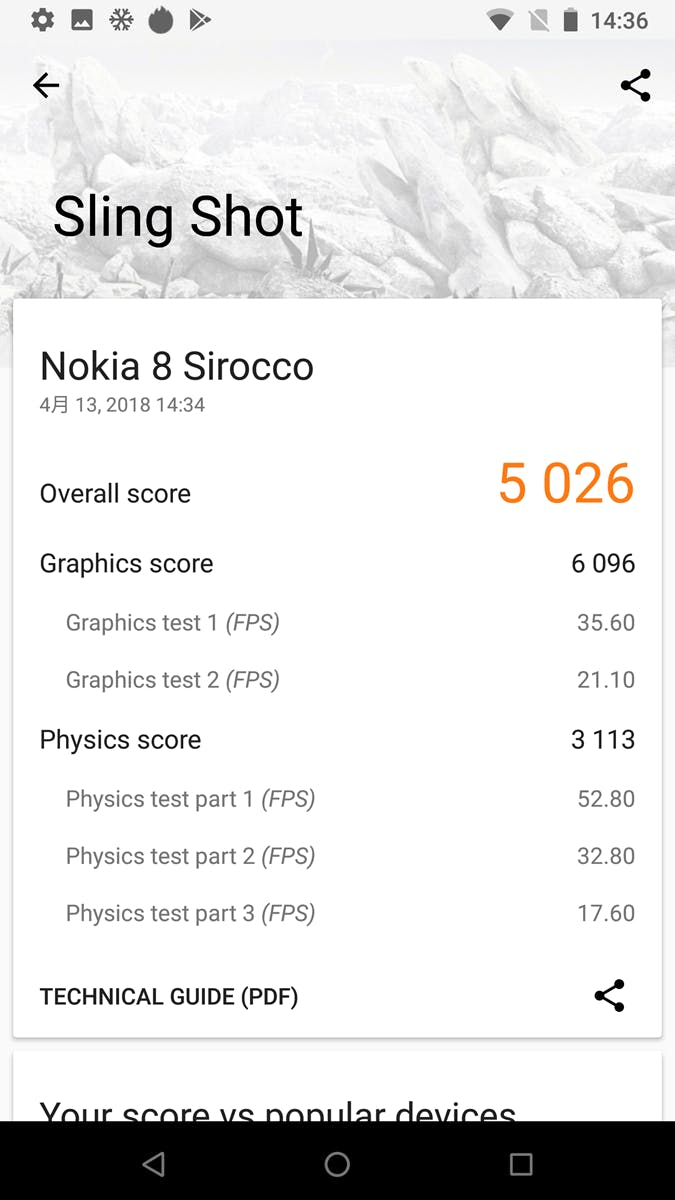Select the Overall score value 5 026

pyautogui.click(x=565, y=483)
